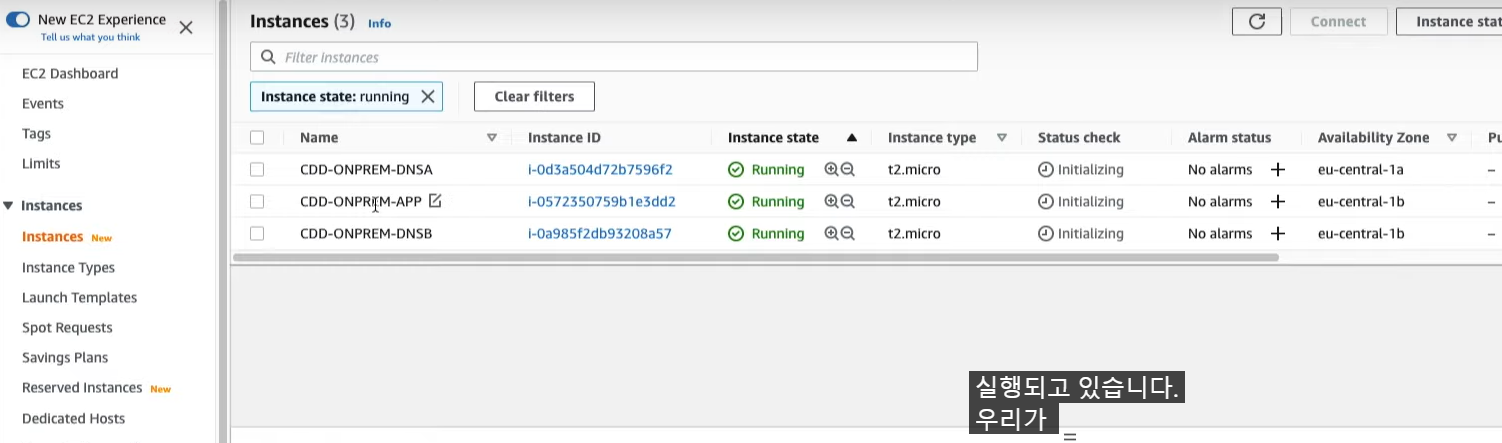This screenshot has width=1502, height=443.
Task: Sort by Instance state column arrow
Action: tap(852, 138)
